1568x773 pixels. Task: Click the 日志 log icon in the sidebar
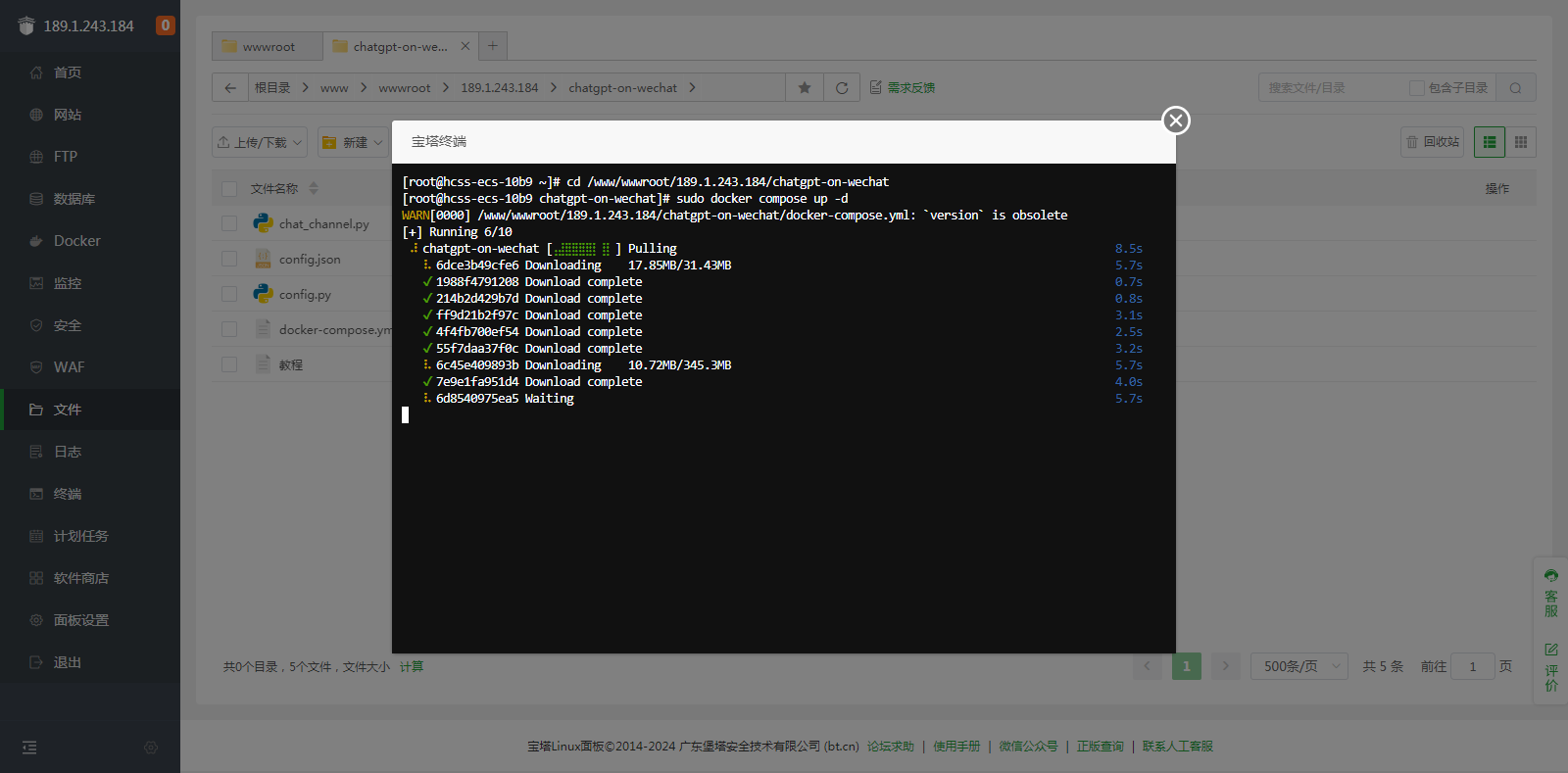click(x=36, y=452)
